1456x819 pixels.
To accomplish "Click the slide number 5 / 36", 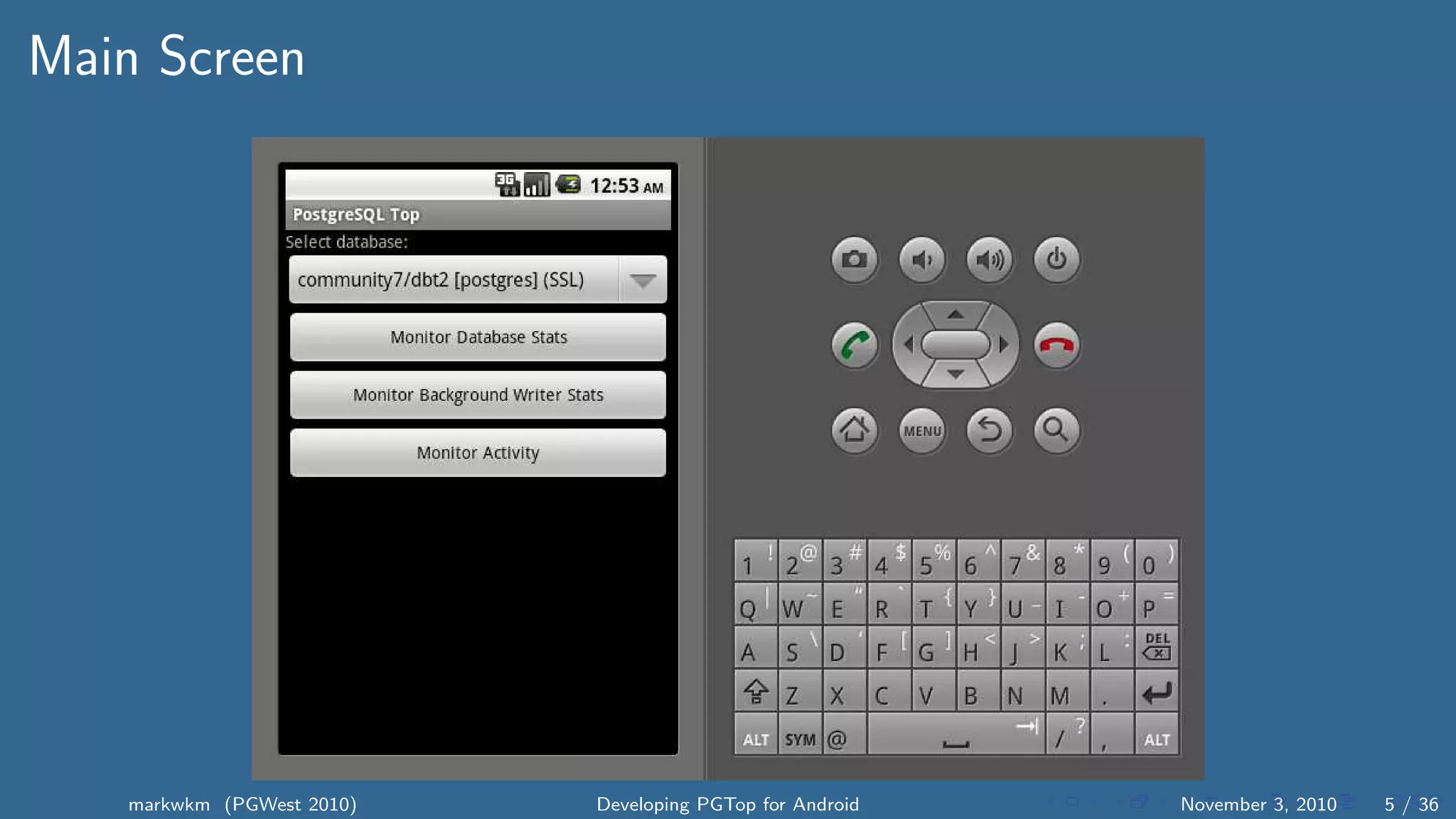I will tap(1411, 804).
